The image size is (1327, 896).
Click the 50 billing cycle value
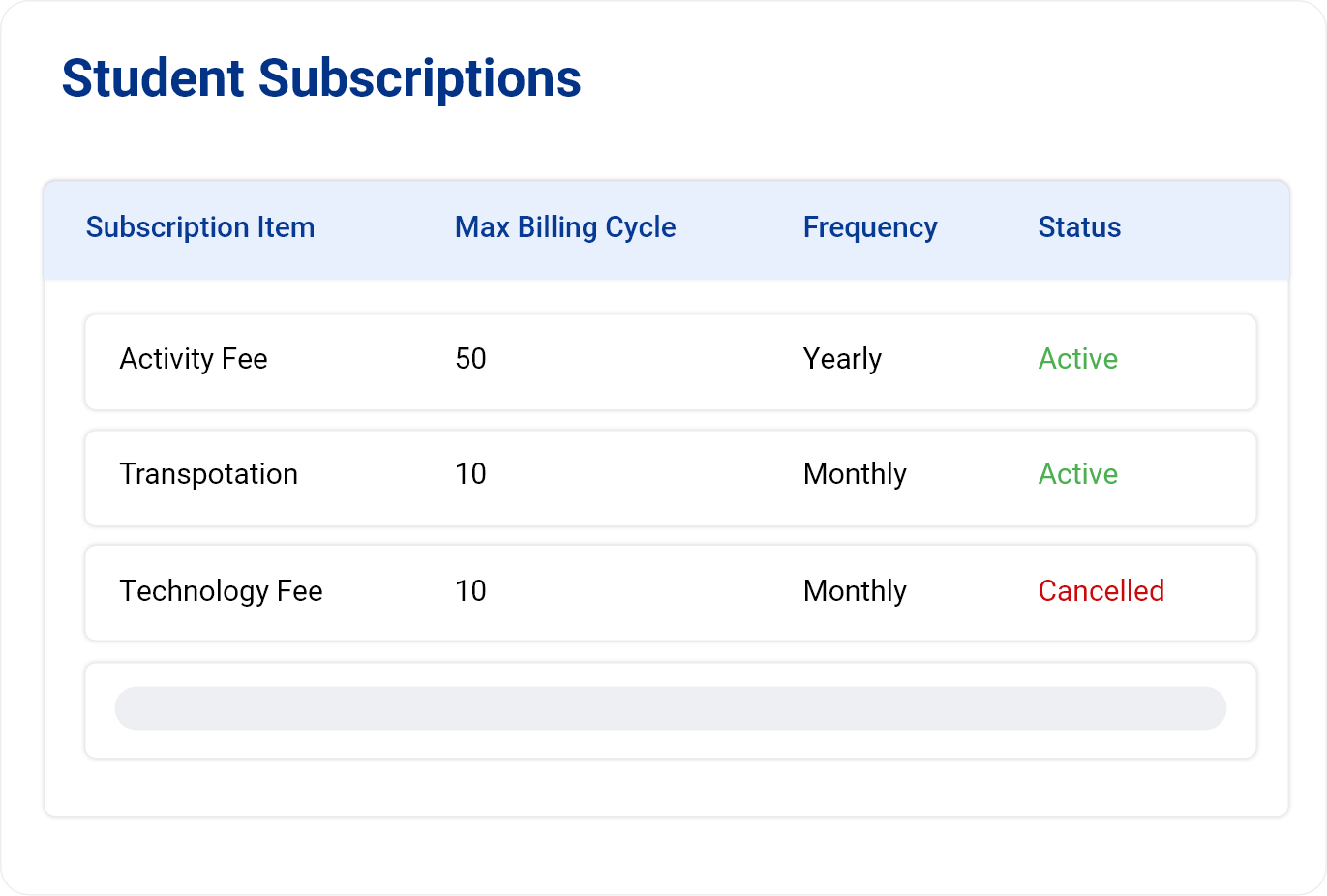470,359
